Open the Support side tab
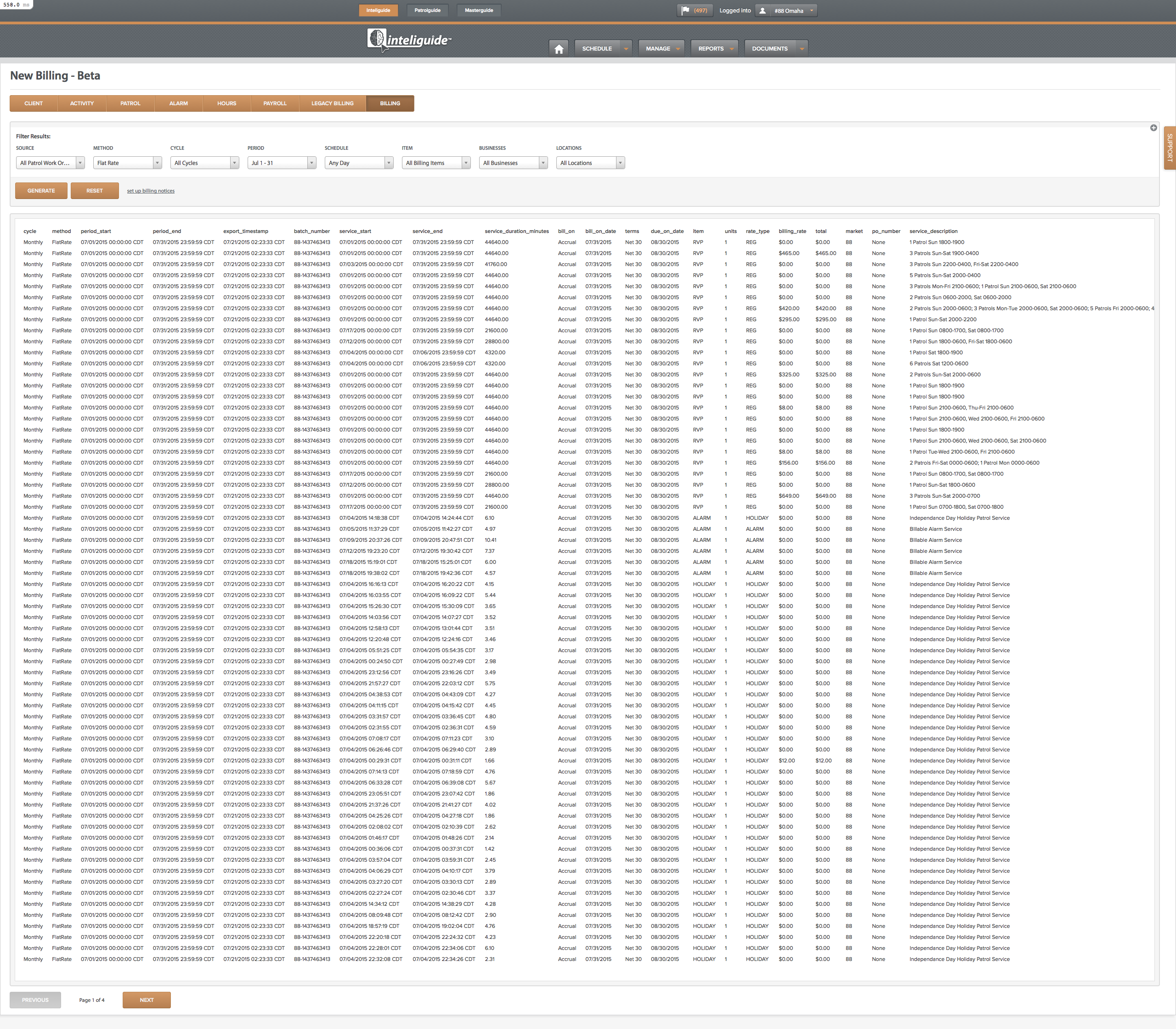1176x1029 pixels. (1169, 148)
